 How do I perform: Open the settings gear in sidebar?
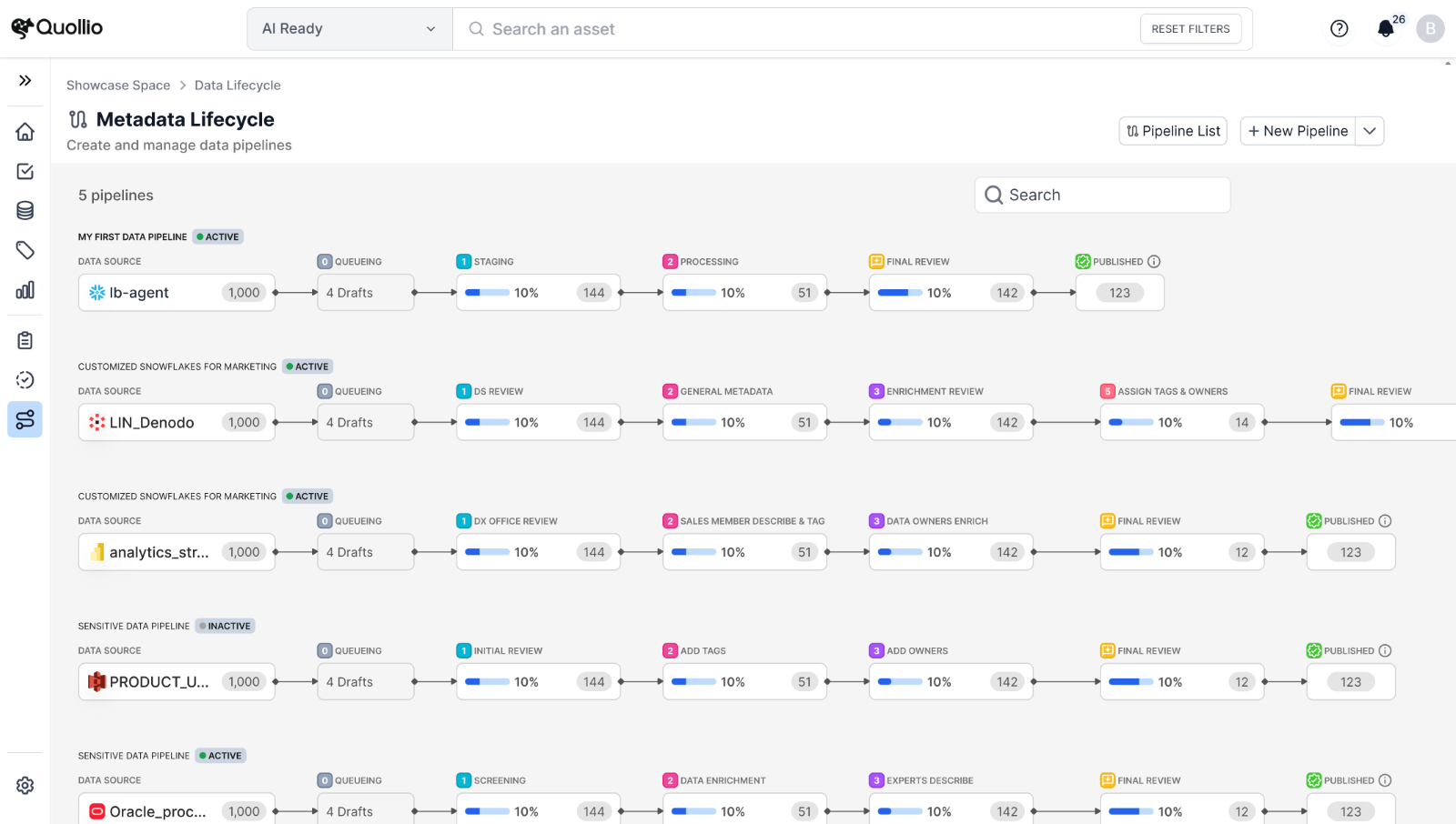(25, 785)
